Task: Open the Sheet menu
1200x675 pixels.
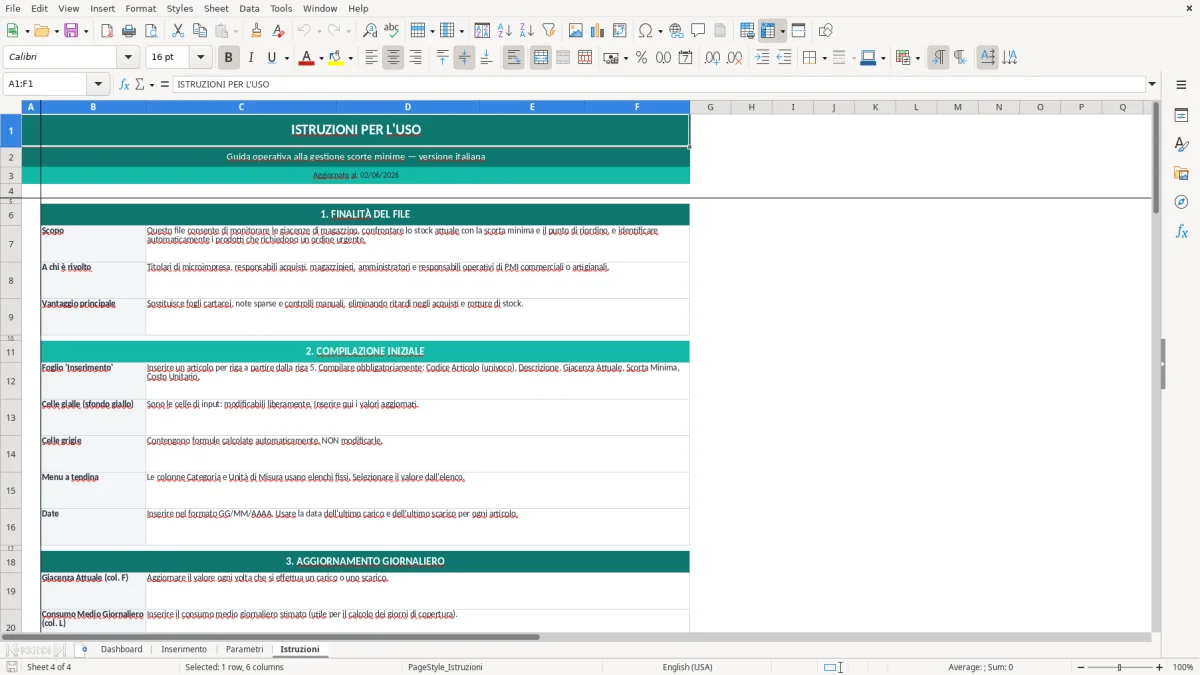Action: (x=216, y=8)
